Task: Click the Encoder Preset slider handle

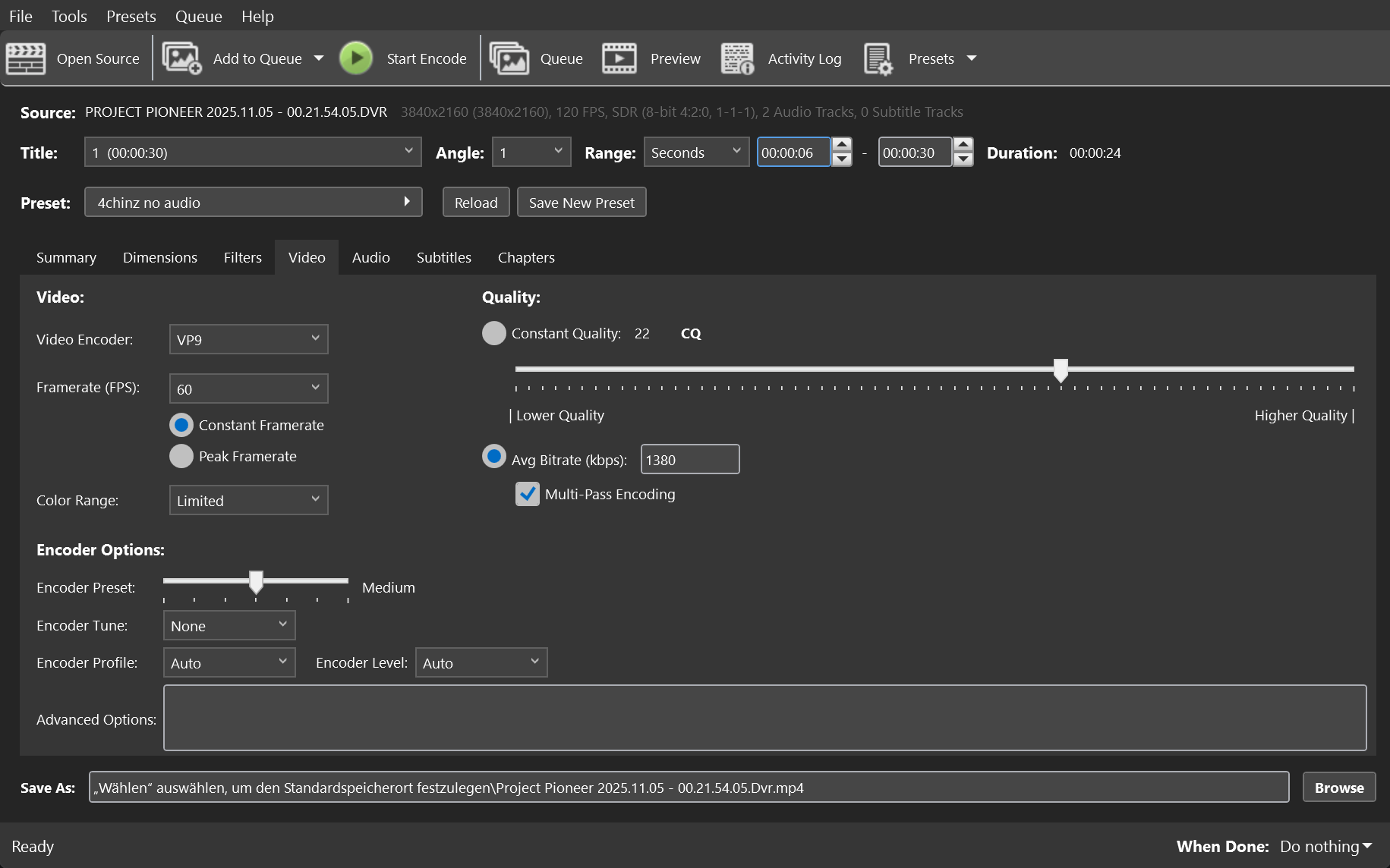Action: pos(256,582)
